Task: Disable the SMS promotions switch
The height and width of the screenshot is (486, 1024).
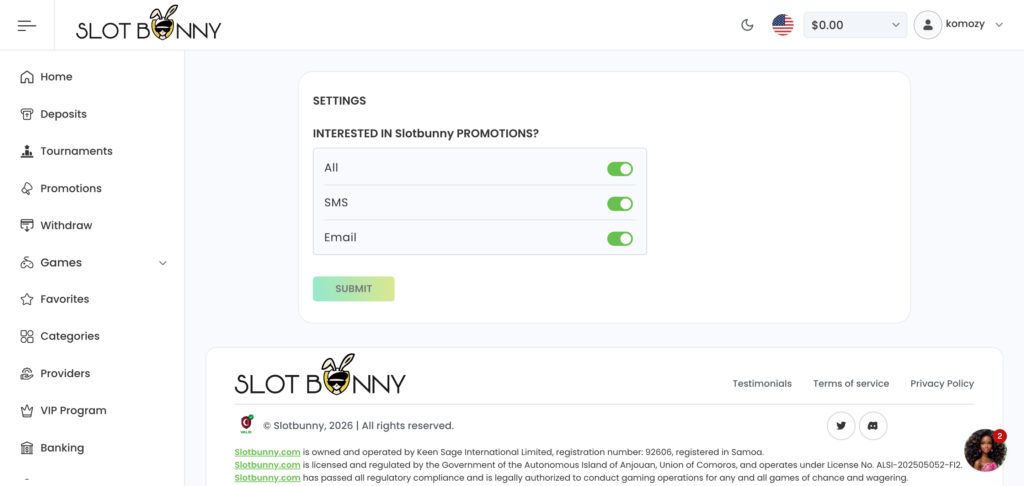Action: click(x=620, y=204)
